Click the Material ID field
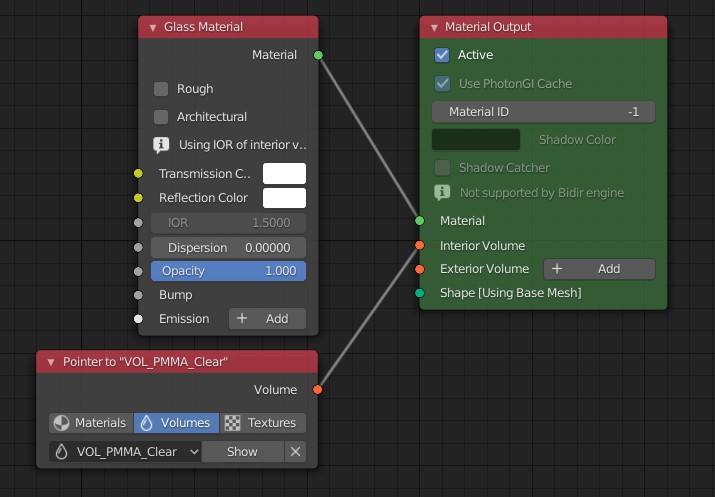 click(543, 112)
